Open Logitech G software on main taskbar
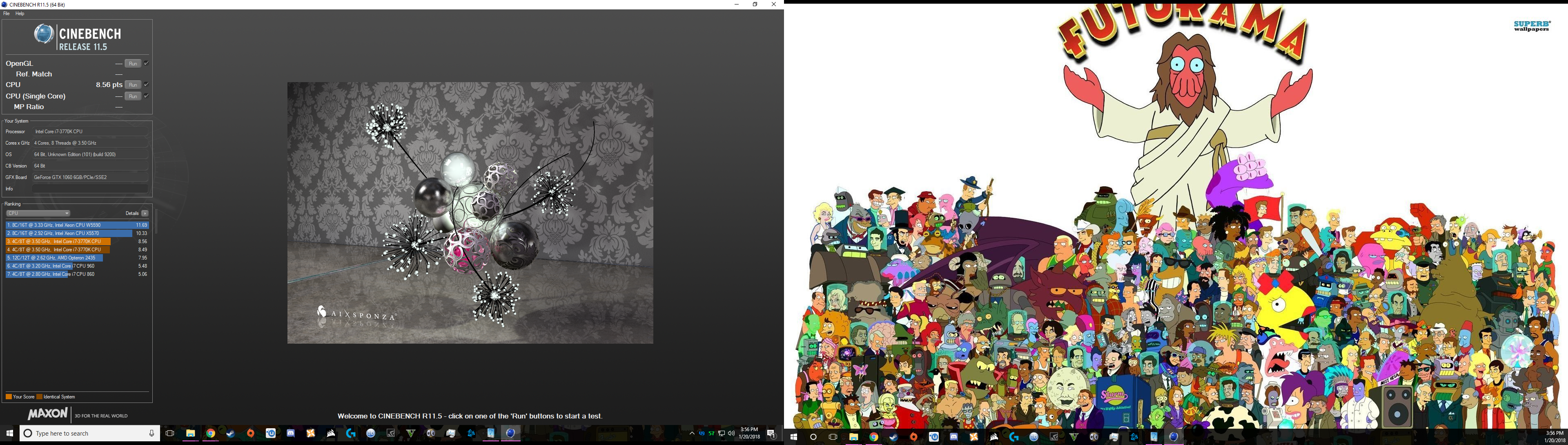This screenshot has width=1568, height=445. point(351,434)
